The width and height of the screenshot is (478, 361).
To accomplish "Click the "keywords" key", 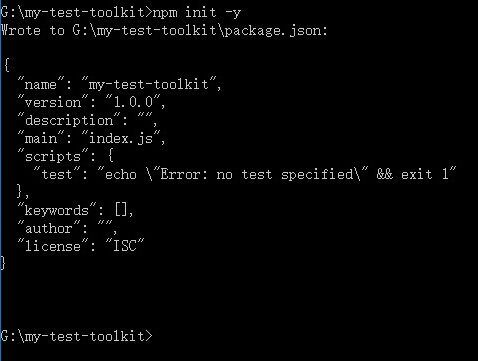I will tap(57, 210).
